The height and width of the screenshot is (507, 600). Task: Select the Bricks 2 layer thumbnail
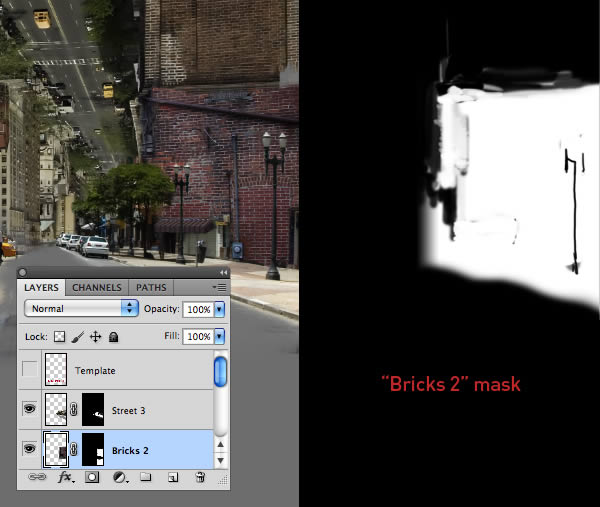click(56, 450)
